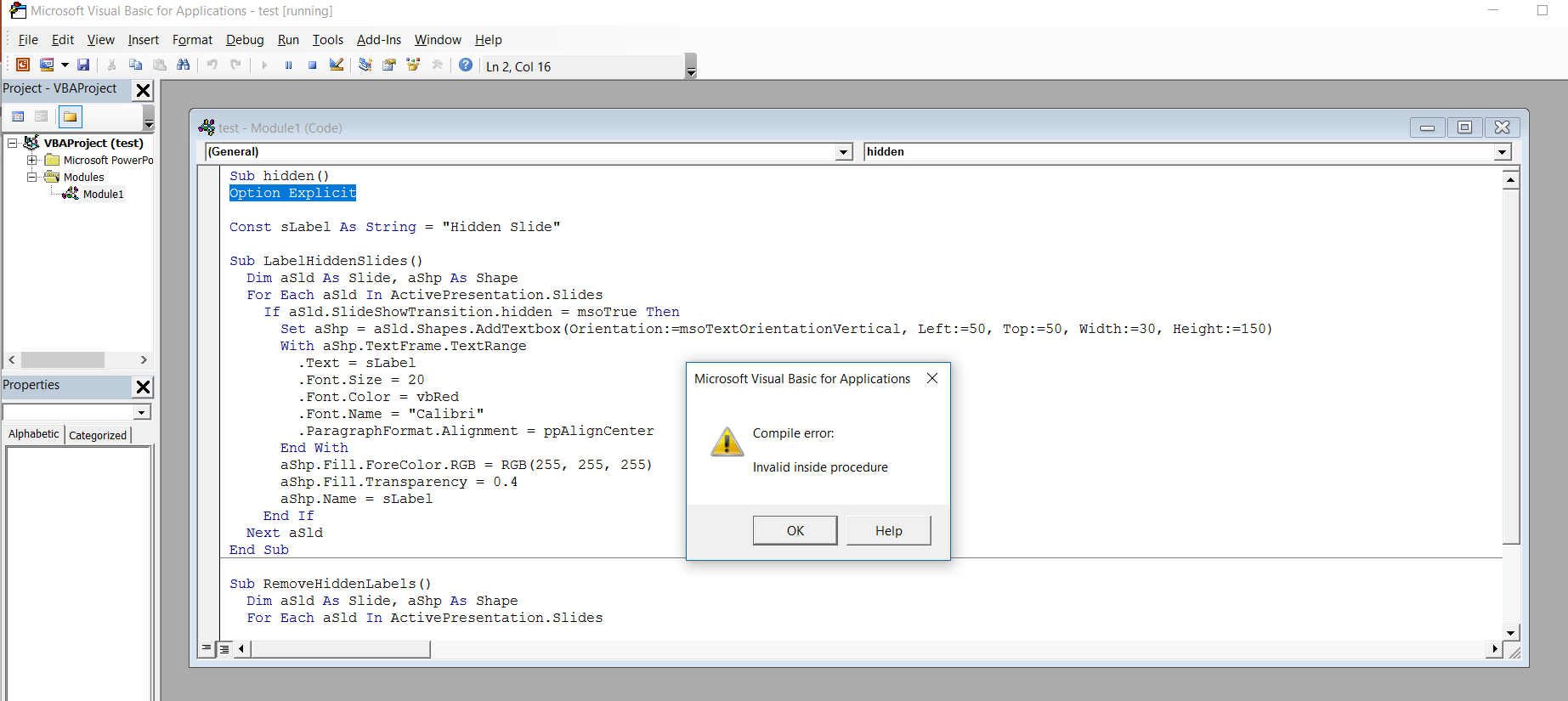Click the blue Help question mark icon
The image size is (1568, 701).
coord(466,65)
